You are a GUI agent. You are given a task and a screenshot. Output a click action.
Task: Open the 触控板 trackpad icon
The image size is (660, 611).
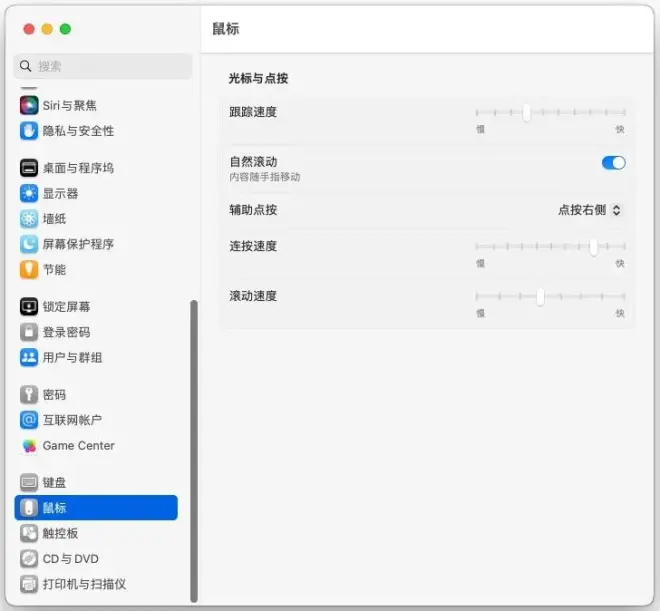point(29,533)
